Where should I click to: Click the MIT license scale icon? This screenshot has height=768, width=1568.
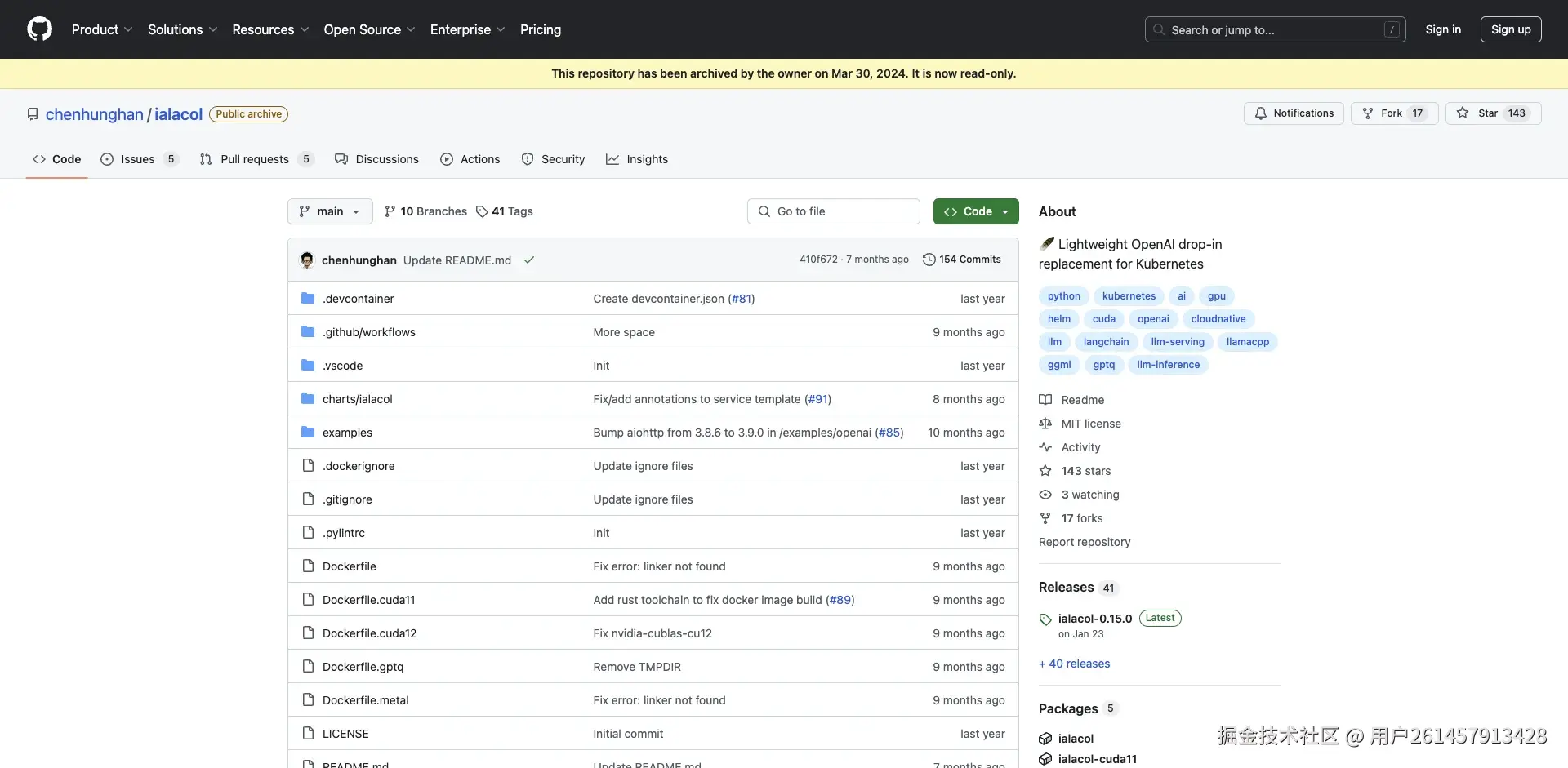(x=1045, y=424)
